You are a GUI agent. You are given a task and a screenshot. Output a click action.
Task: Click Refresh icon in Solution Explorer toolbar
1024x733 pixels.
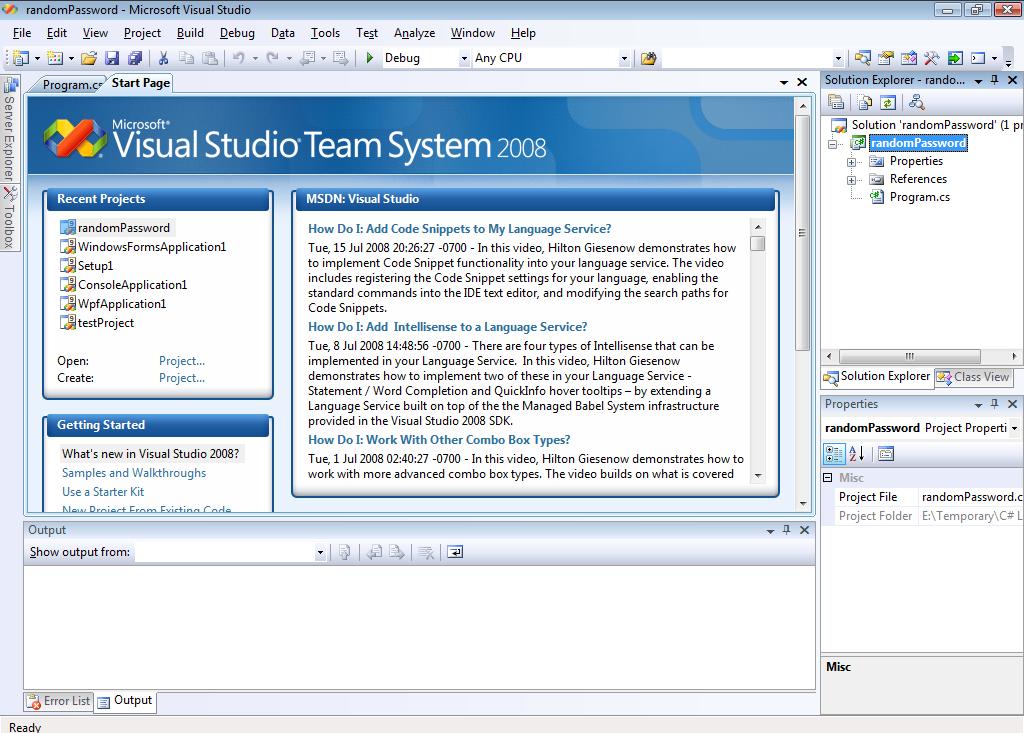click(x=887, y=102)
